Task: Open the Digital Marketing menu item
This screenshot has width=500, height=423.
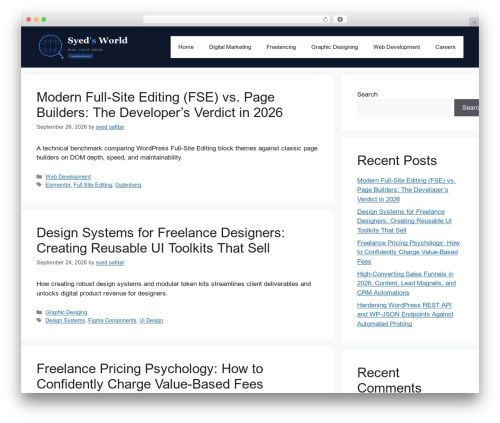Action: click(230, 47)
